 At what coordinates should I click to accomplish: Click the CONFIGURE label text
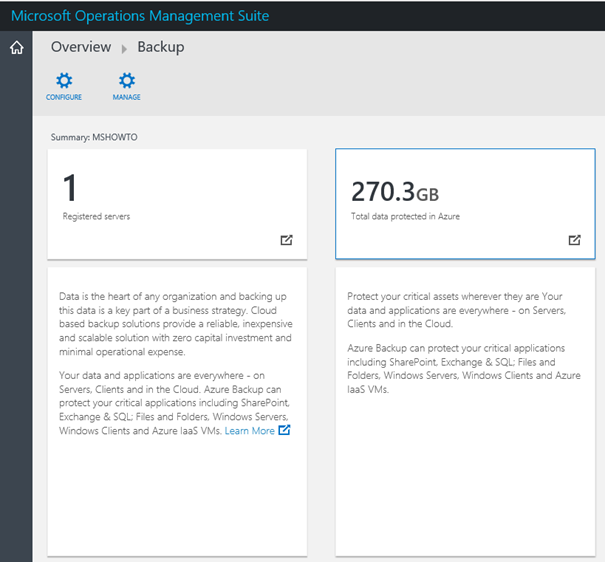click(x=64, y=97)
